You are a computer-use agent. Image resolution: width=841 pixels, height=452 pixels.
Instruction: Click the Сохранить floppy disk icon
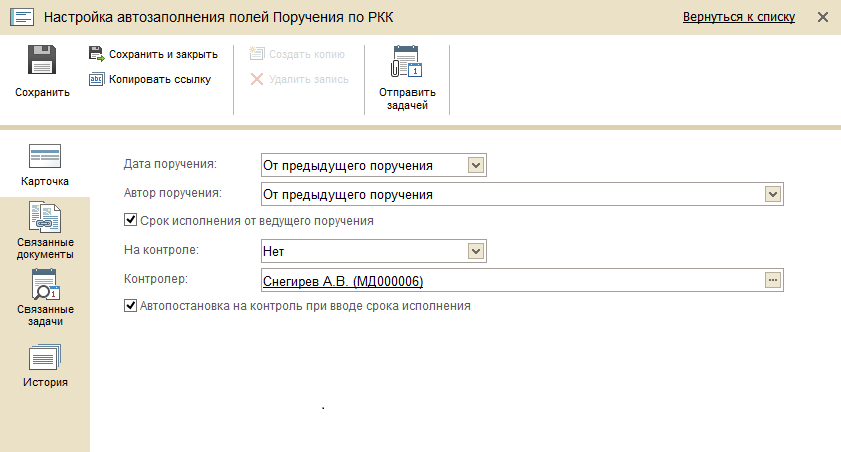coord(42,60)
